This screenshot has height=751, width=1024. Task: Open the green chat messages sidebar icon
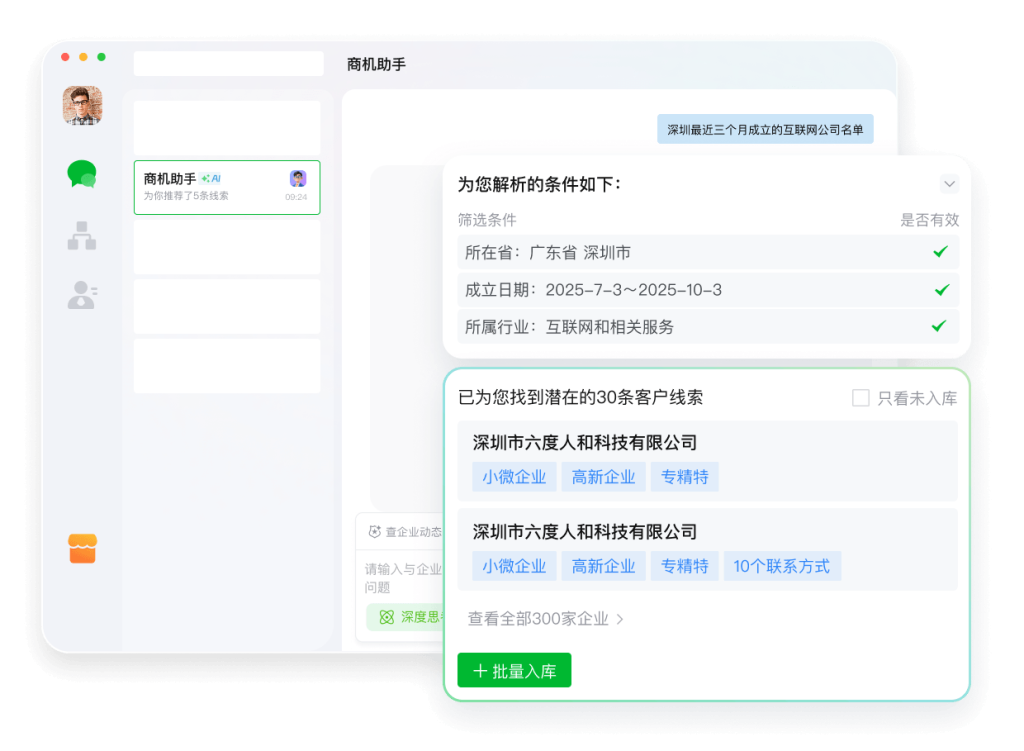[x=82, y=175]
